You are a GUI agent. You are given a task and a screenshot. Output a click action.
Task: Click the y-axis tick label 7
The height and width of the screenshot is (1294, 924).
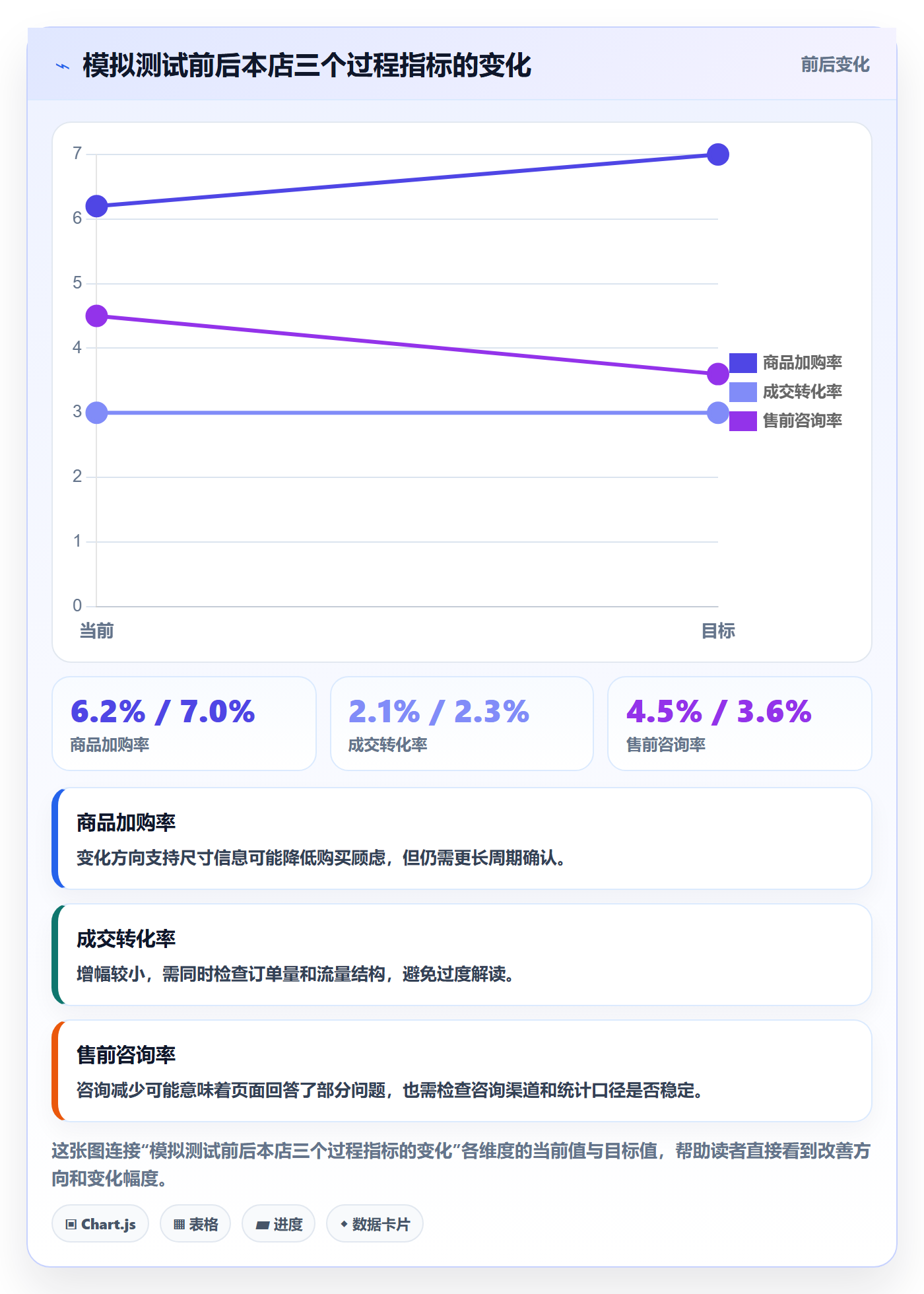pyautogui.click(x=77, y=154)
